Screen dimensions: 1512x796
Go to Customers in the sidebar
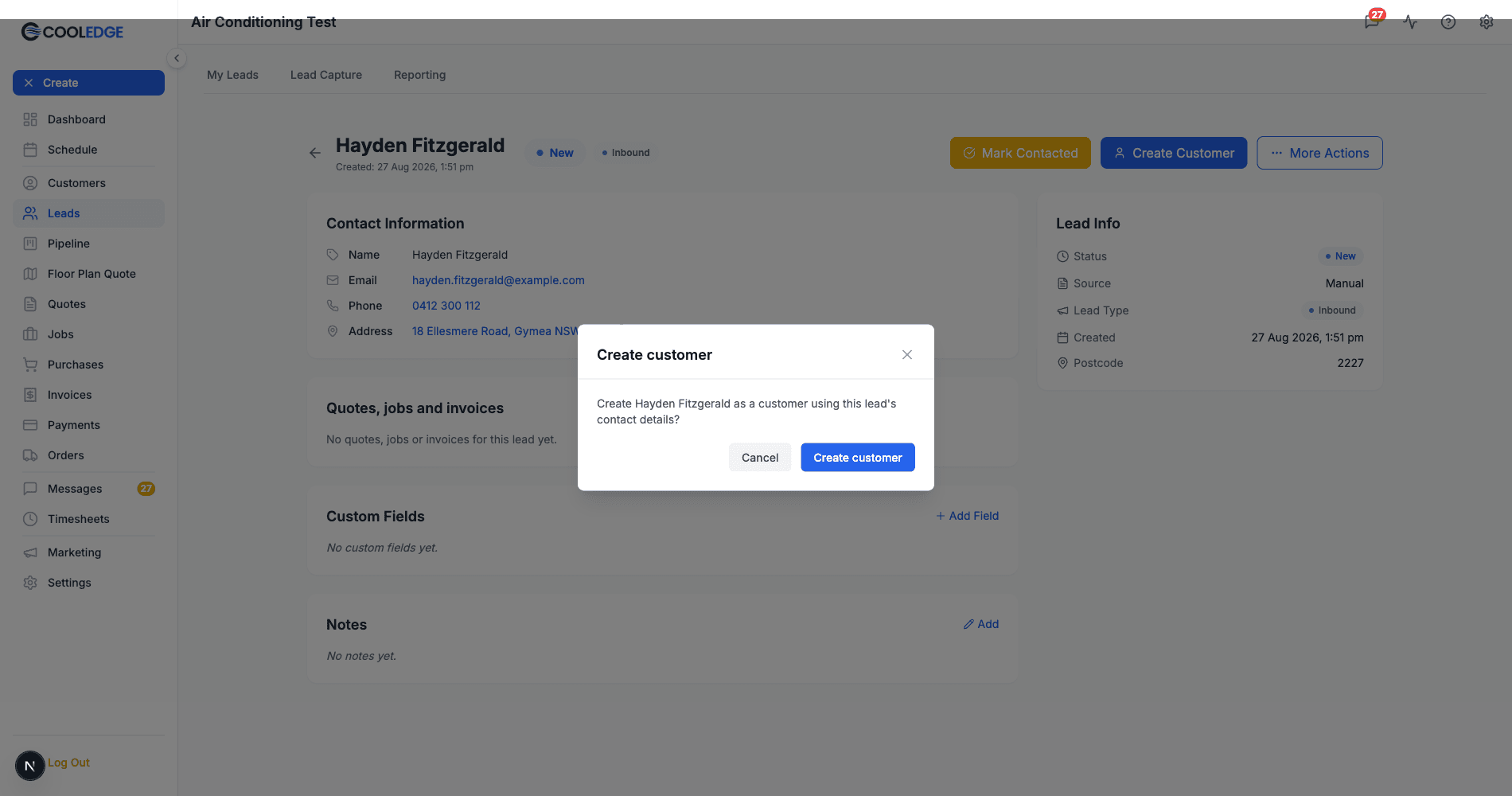[88, 183]
